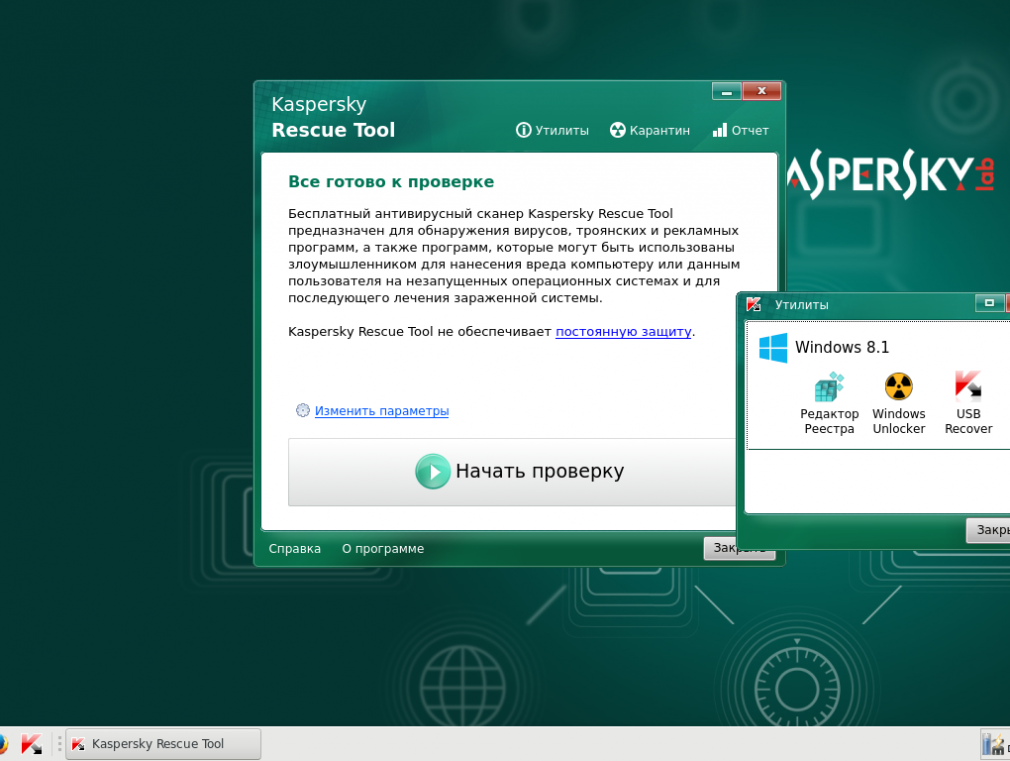
Task: Click the green play icon on scan button
Action: 433,472
